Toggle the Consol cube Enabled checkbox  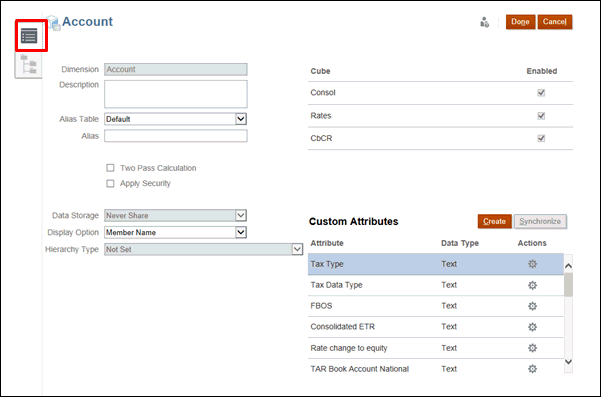pos(541,93)
